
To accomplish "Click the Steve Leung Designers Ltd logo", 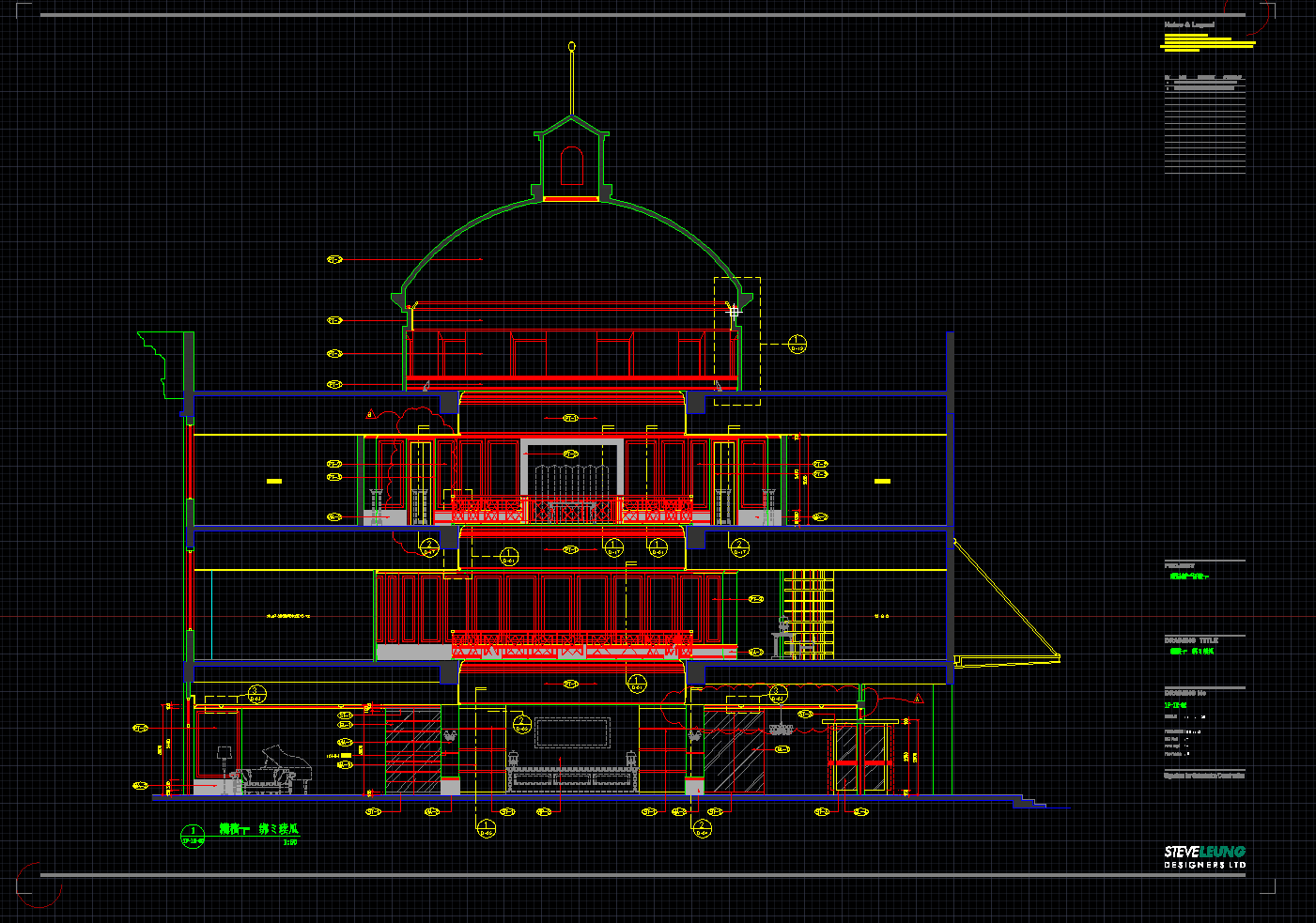I will click(1204, 856).
